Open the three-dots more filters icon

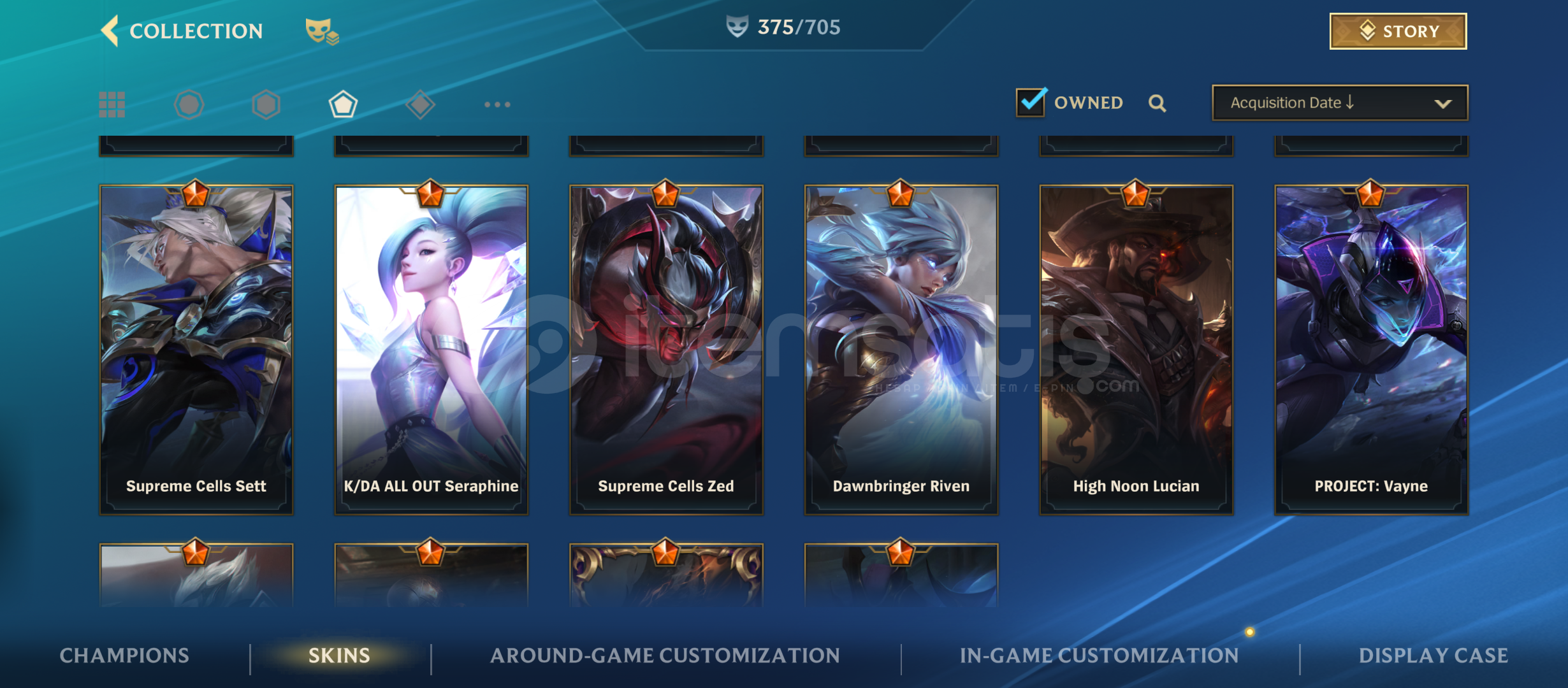(x=497, y=104)
